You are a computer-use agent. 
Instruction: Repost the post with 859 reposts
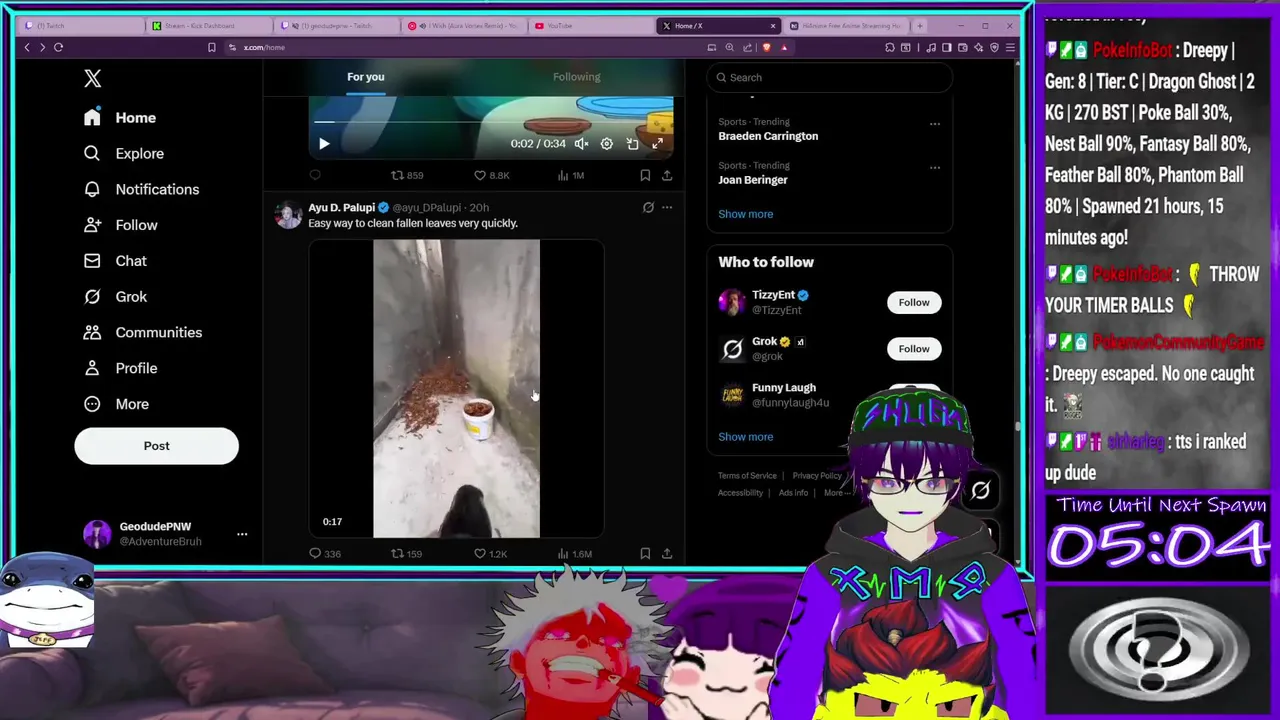coord(406,175)
